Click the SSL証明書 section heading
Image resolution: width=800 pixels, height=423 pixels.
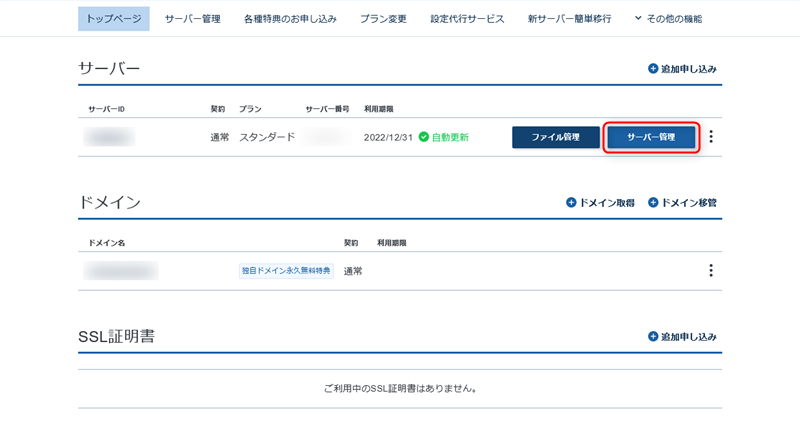point(116,337)
